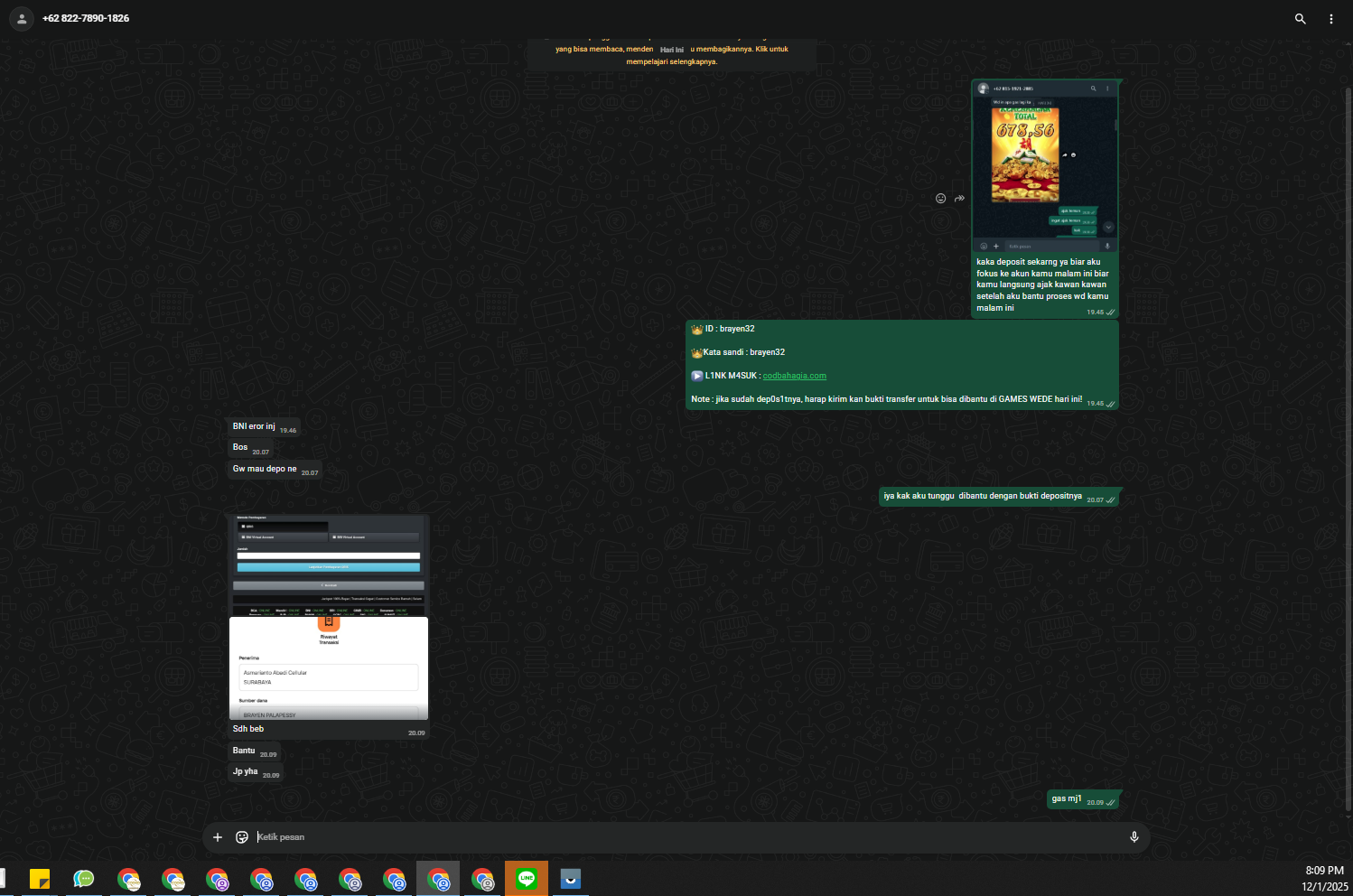Viewport: 1353px width, 896px height.
Task: Open LINE from the taskbar
Action: tap(527, 878)
